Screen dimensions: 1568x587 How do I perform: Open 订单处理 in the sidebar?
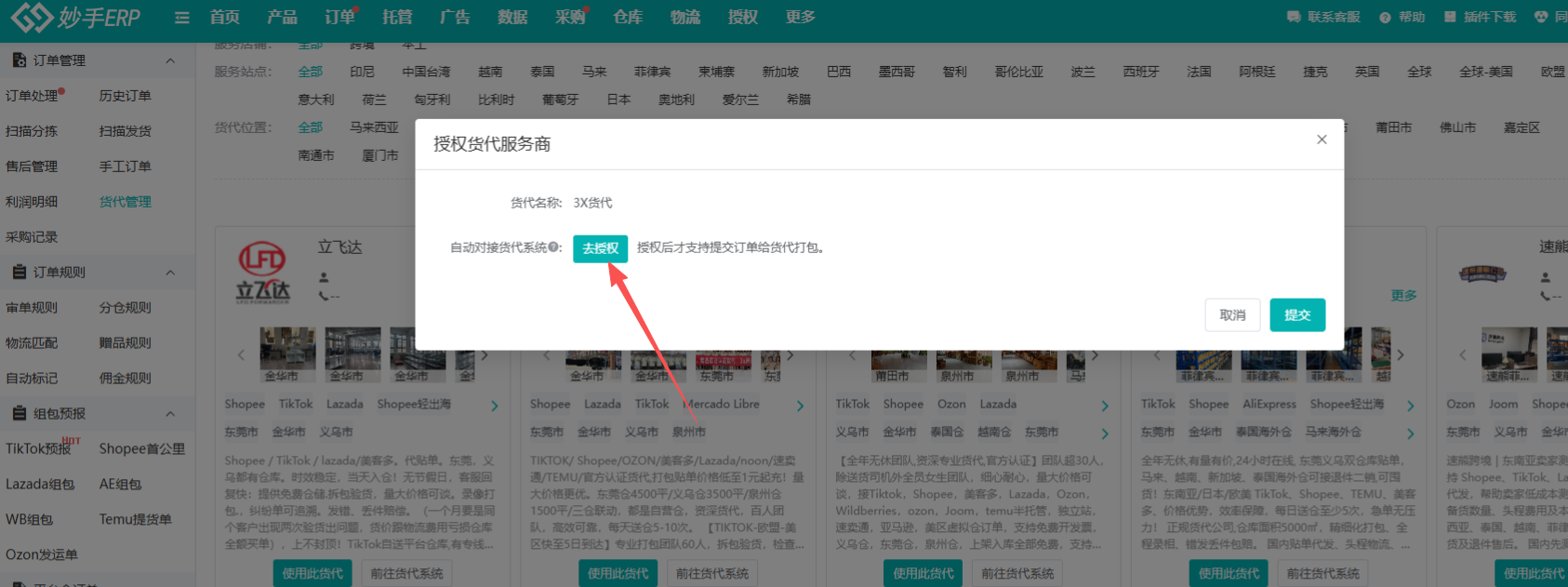point(32,96)
